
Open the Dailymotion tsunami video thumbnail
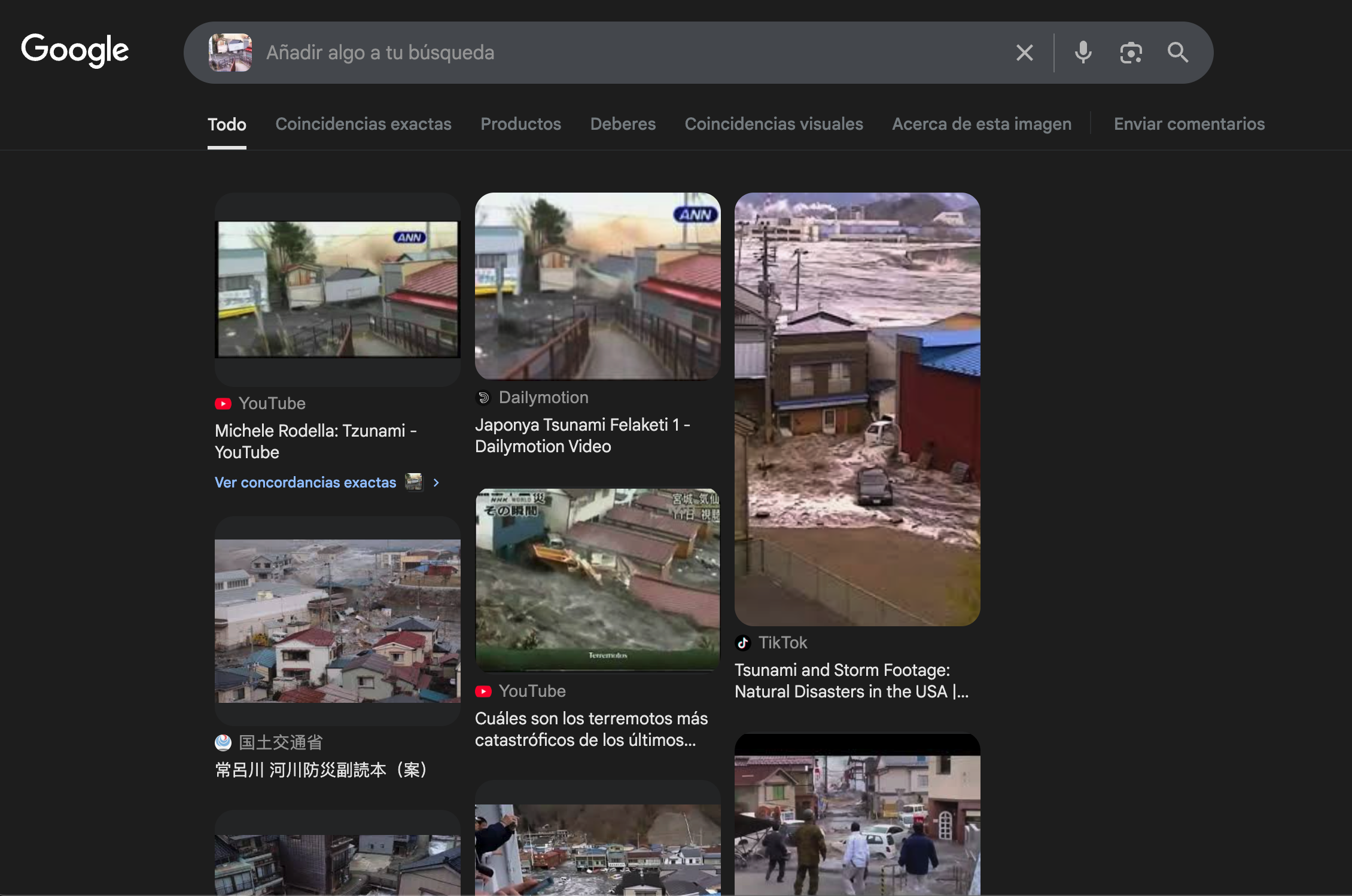pos(598,286)
